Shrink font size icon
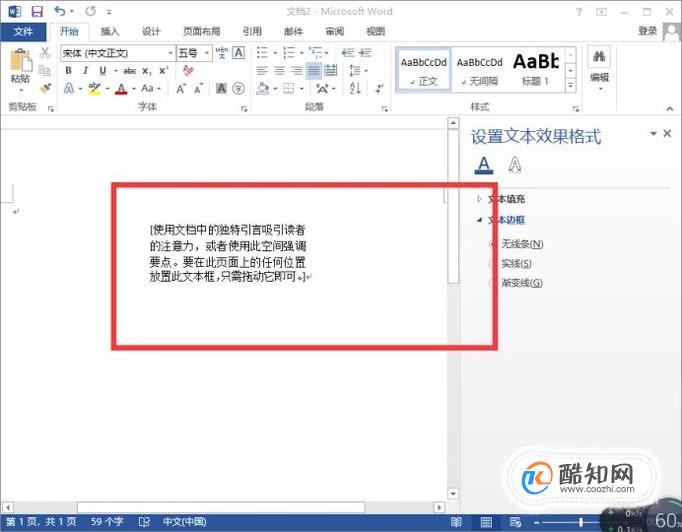 coord(198,89)
